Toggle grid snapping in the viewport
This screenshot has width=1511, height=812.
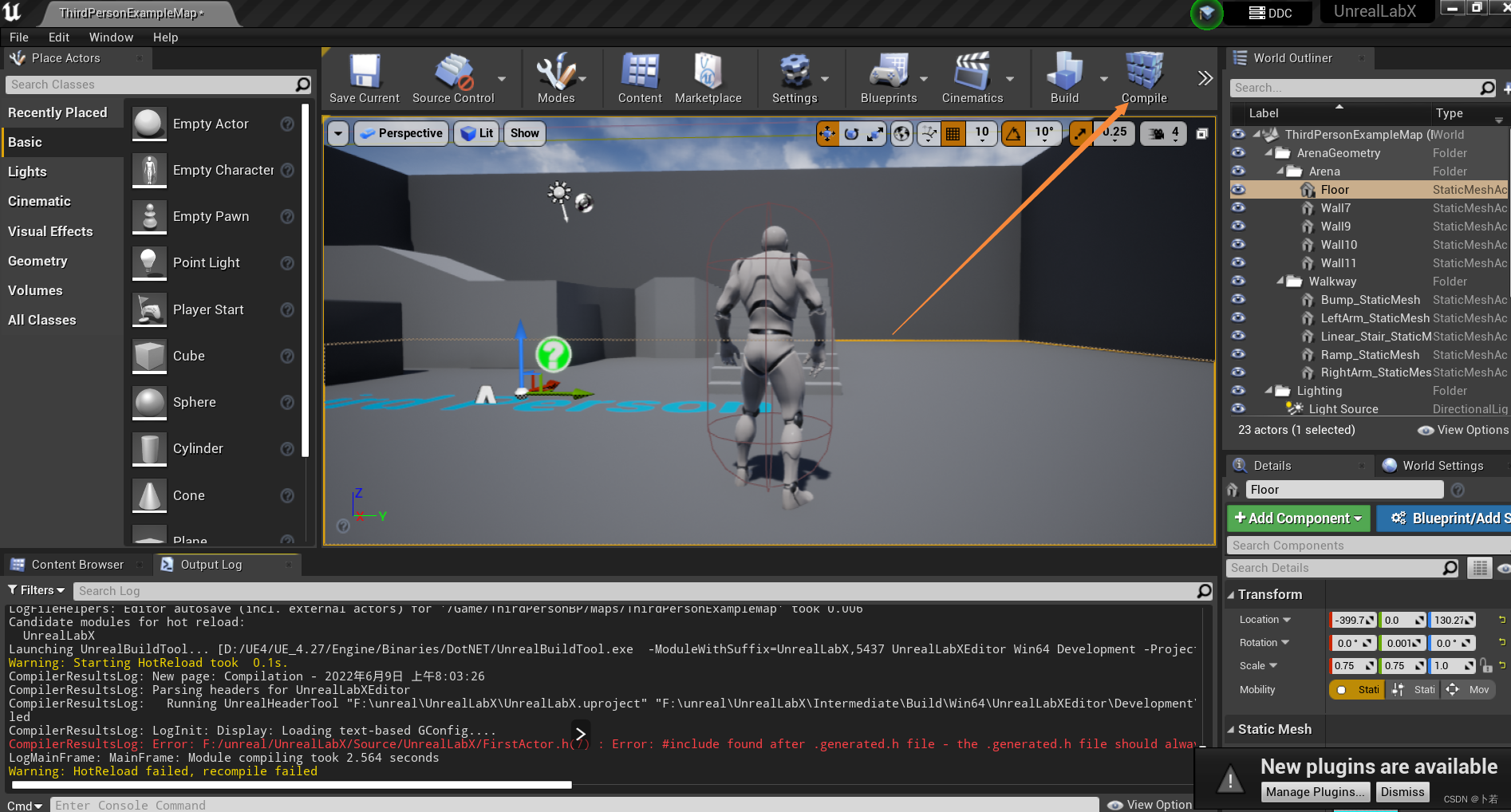pos(953,134)
